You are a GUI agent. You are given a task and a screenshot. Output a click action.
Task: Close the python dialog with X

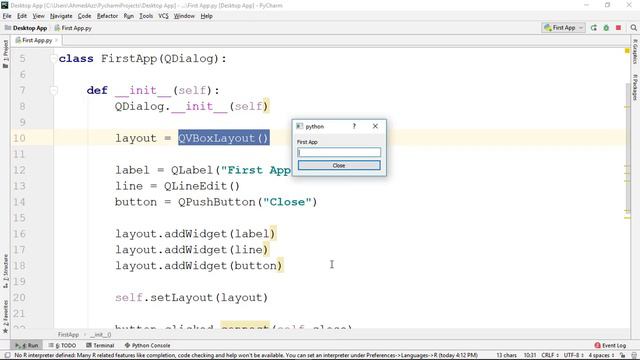[375, 126]
